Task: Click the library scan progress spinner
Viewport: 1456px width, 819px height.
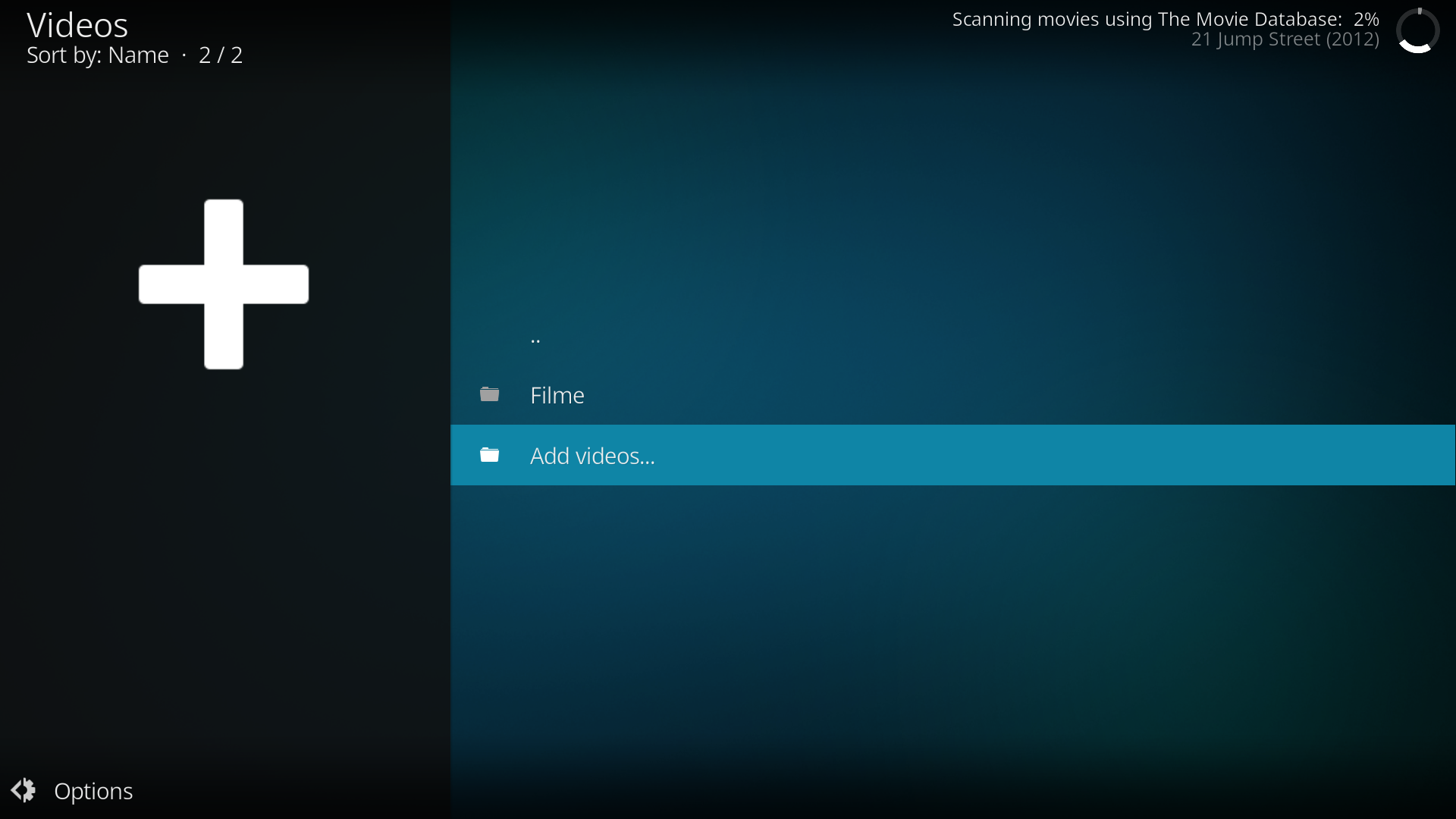Action: tap(1417, 30)
